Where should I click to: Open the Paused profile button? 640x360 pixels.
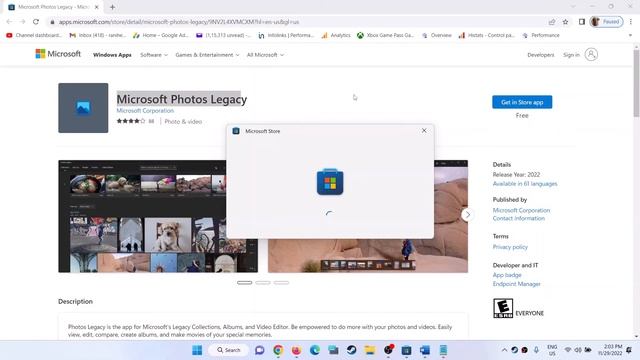pyautogui.click(x=606, y=22)
